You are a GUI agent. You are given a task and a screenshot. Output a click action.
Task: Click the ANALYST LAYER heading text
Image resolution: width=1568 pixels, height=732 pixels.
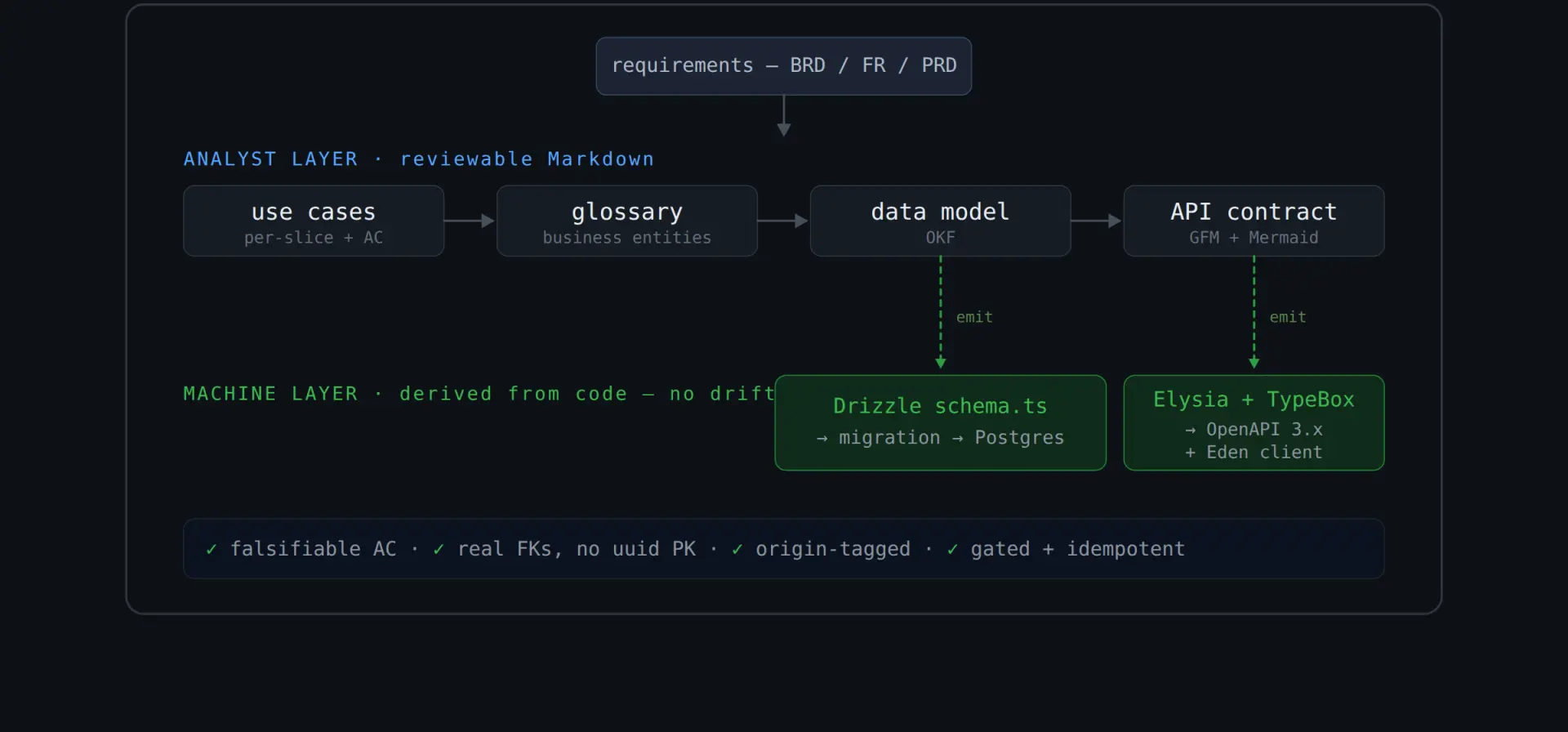(419, 159)
